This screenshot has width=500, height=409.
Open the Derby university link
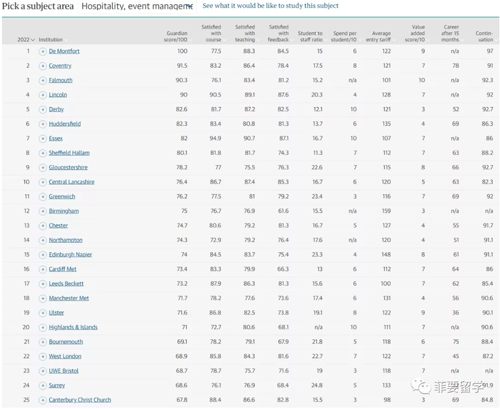tap(56, 109)
